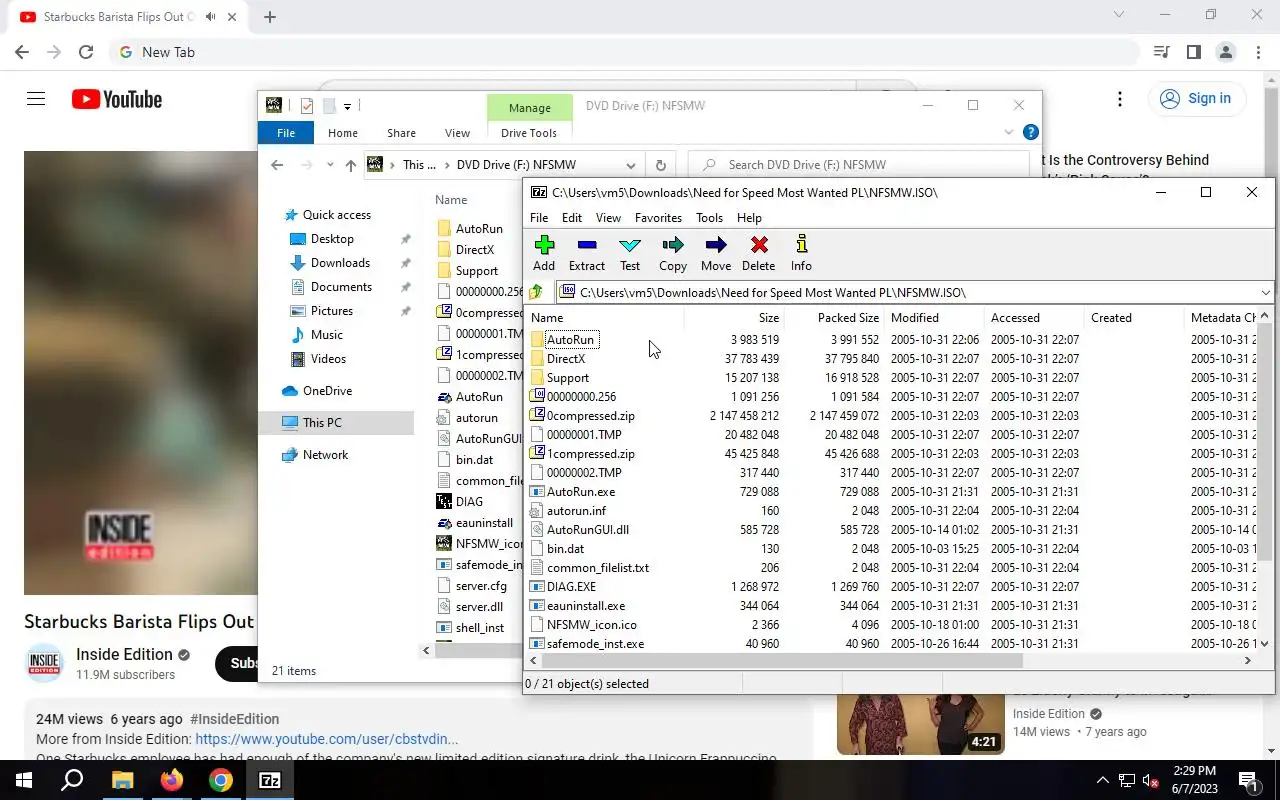This screenshot has height=800, width=1280.
Task: Refresh the File Explorer location
Action: click(660, 165)
